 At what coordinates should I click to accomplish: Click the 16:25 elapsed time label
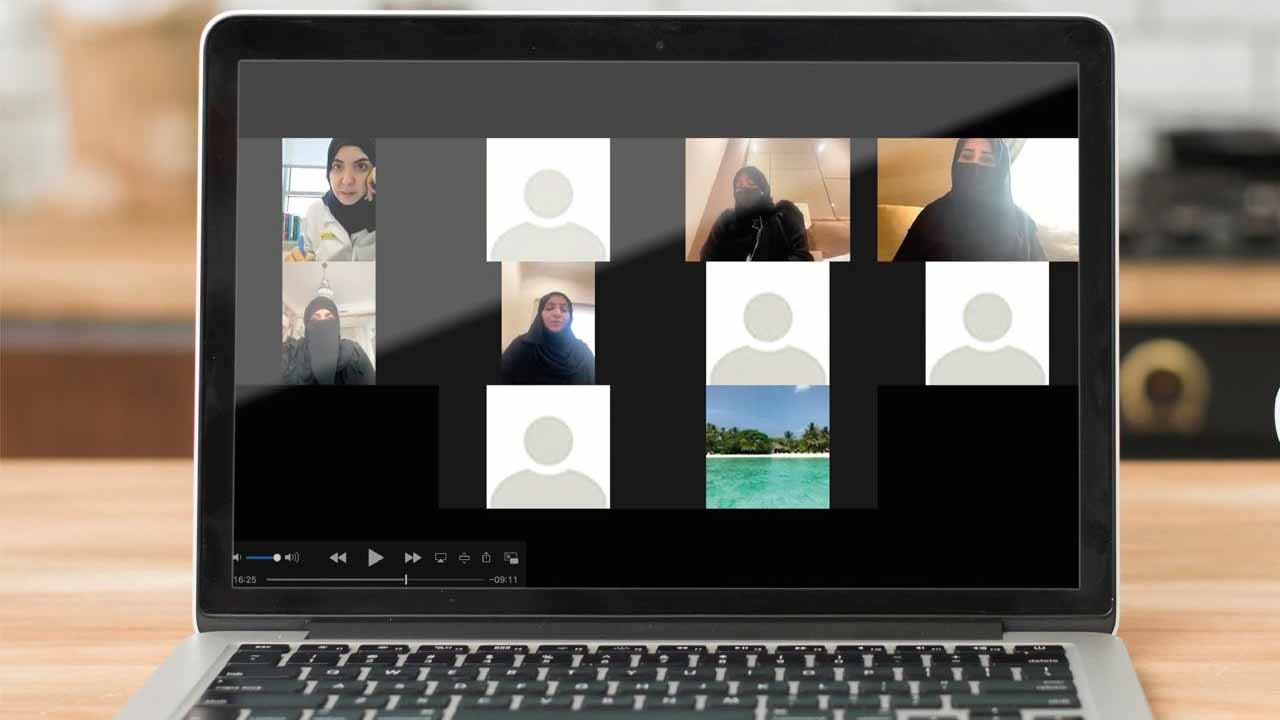[245, 580]
